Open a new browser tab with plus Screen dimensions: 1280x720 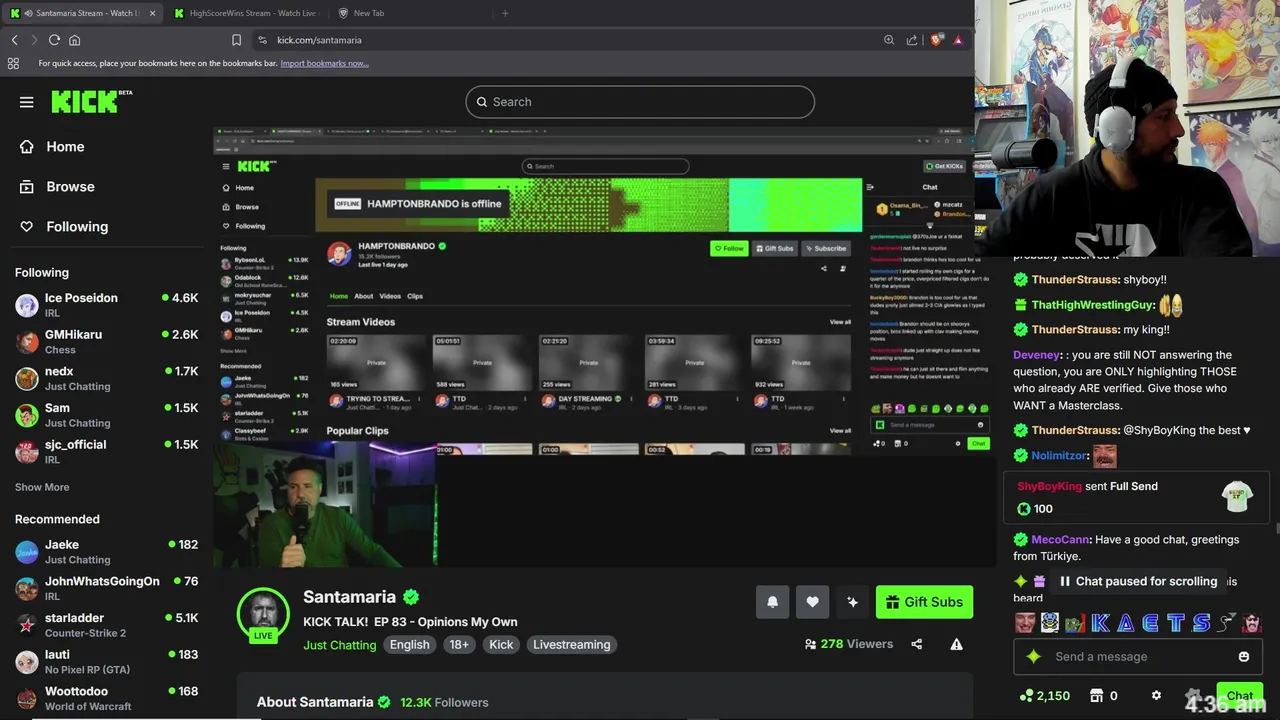(505, 13)
